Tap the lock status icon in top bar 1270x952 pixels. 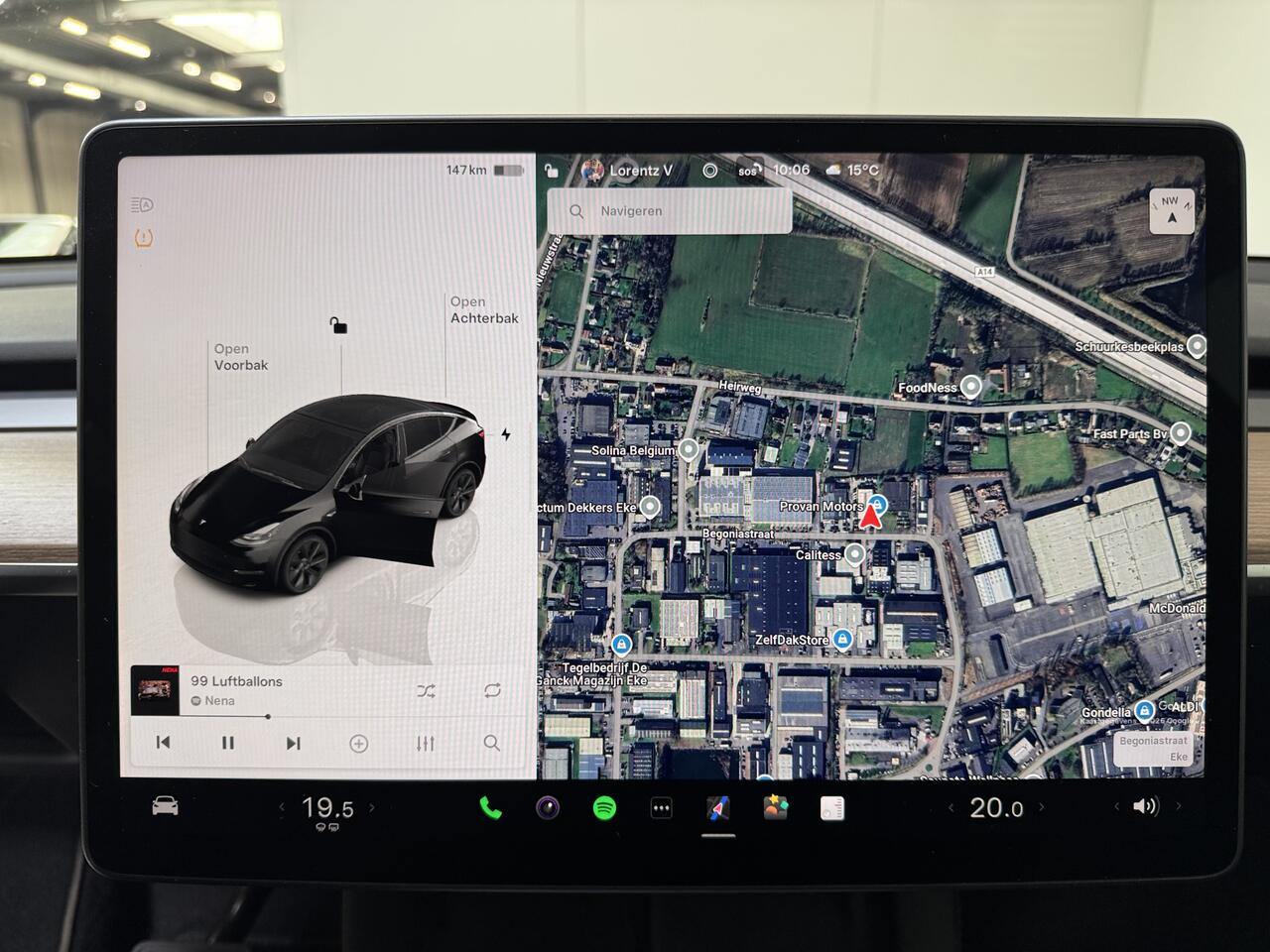[552, 171]
